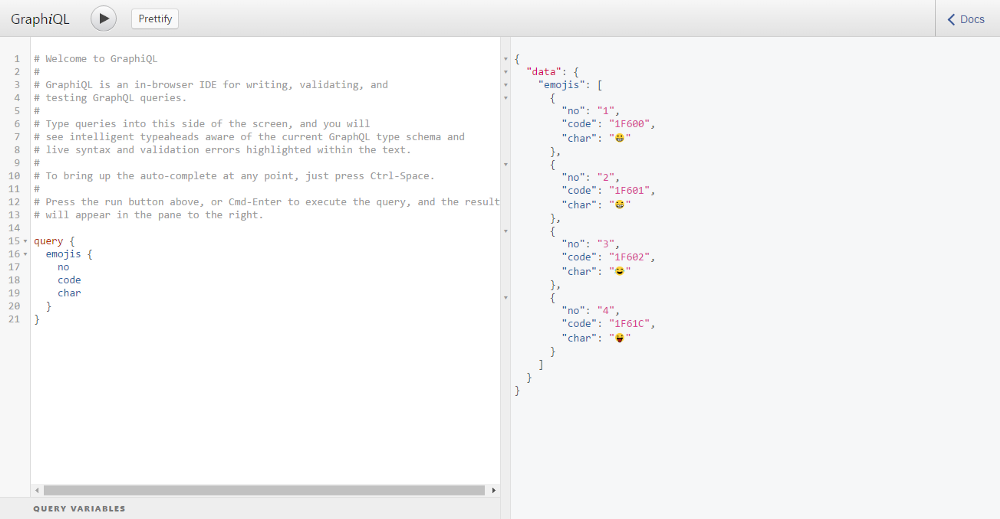Click the Prettify button
This screenshot has height=519, width=1000.
pyautogui.click(x=155, y=18)
